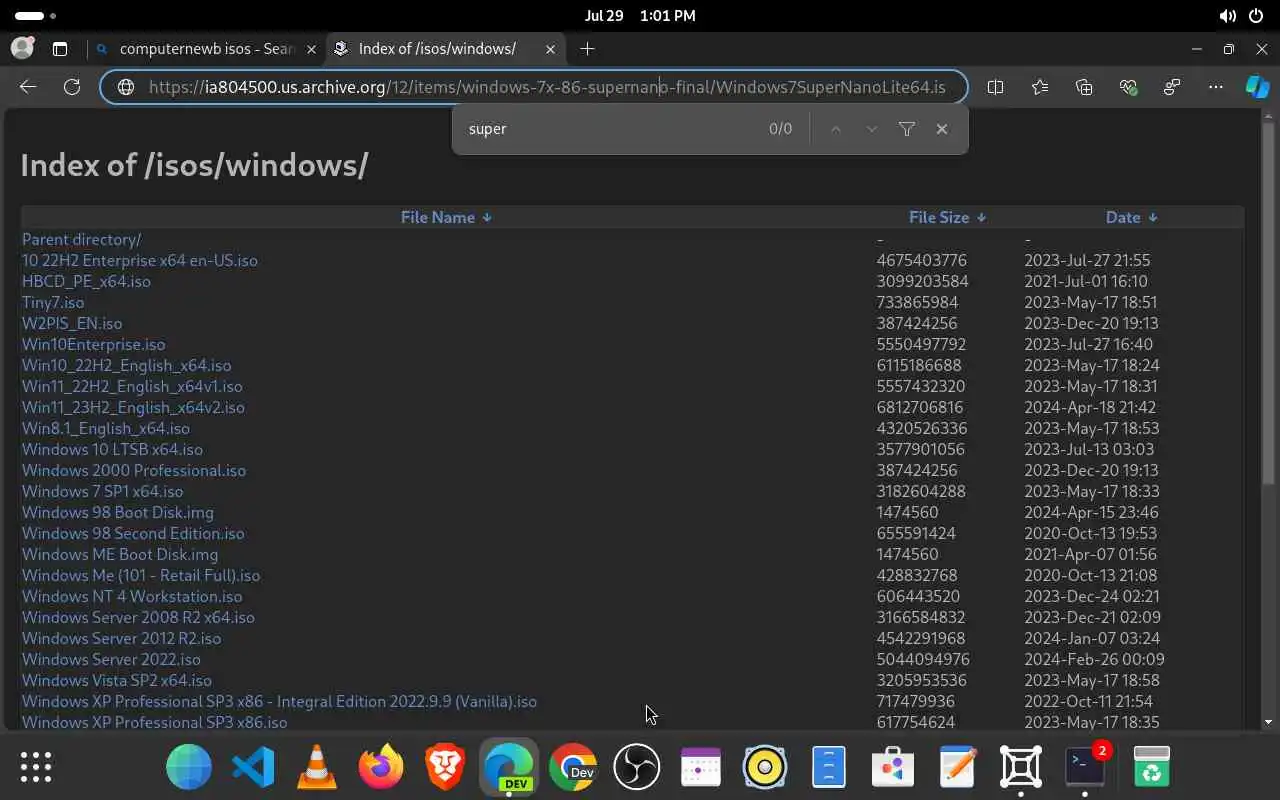Viewport: 1280px width, 800px height.
Task: Open Edge Settings and more menu
Action: (1216, 87)
